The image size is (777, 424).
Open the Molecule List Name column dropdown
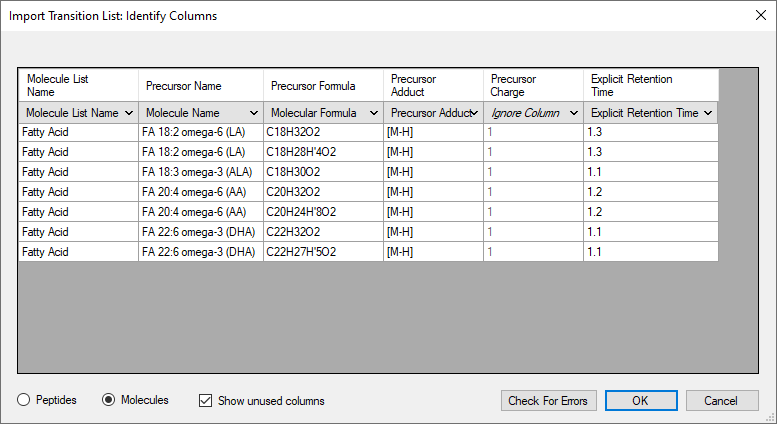pos(78,113)
